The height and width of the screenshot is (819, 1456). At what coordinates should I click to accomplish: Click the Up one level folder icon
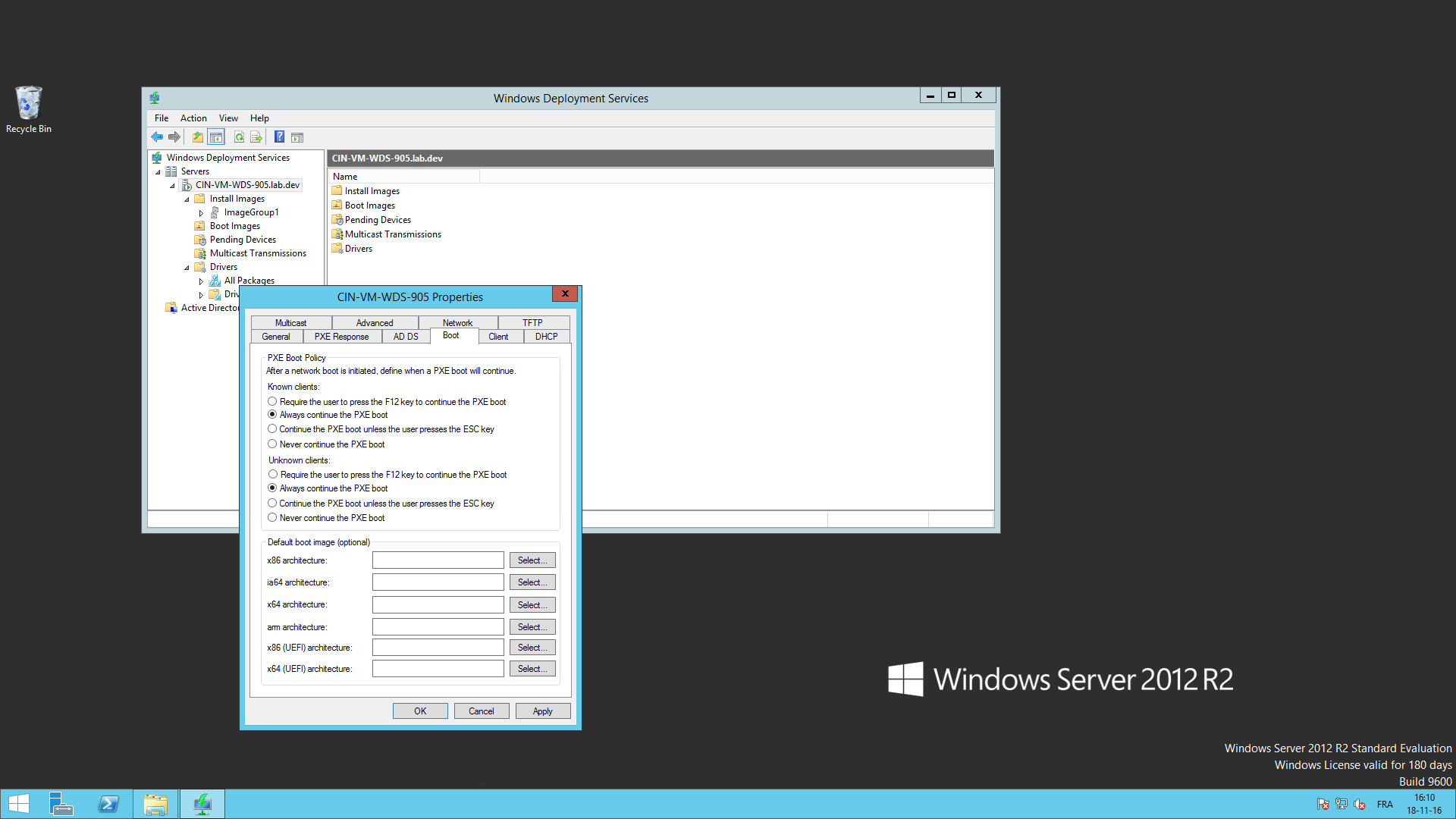198,137
